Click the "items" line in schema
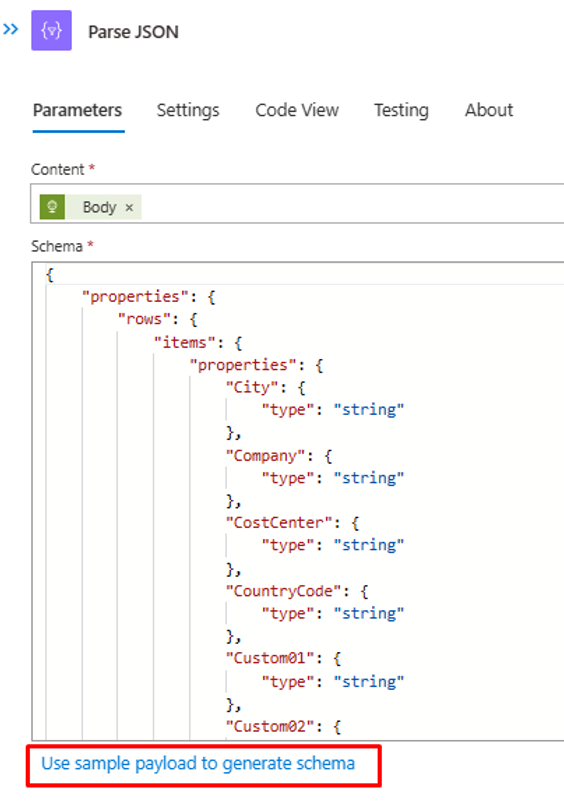The width and height of the screenshot is (564, 803). point(198,342)
